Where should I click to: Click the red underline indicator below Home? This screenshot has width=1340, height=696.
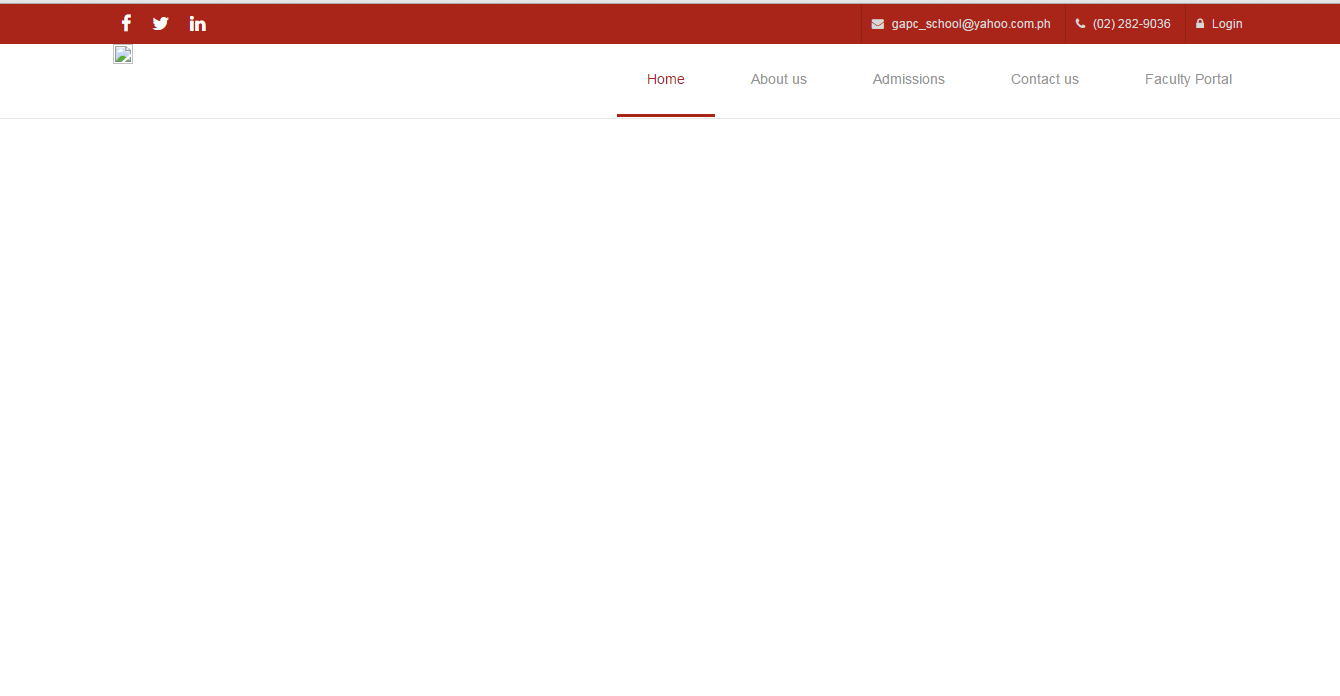665,115
